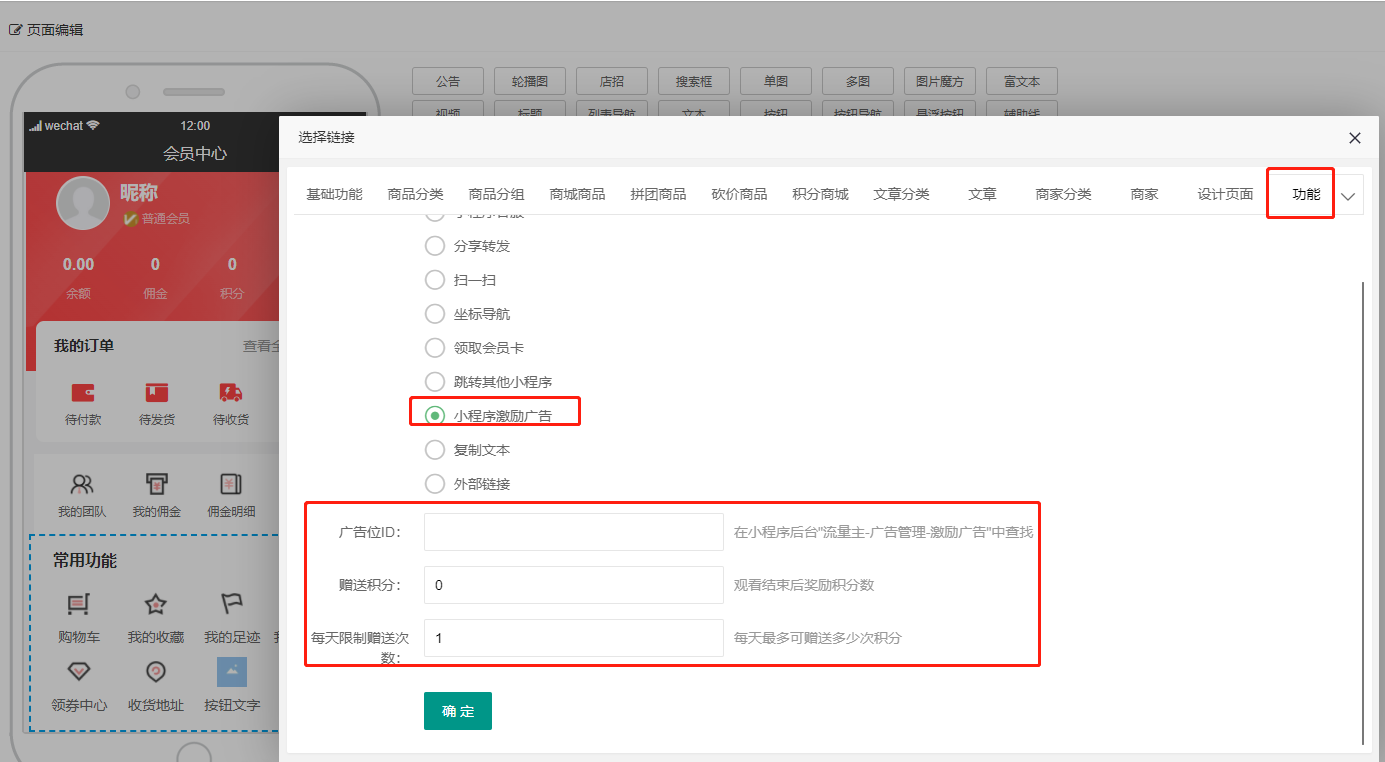The height and width of the screenshot is (762, 1385).
Task: Close the 选择链接 dialog
Action: [1355, 138]
